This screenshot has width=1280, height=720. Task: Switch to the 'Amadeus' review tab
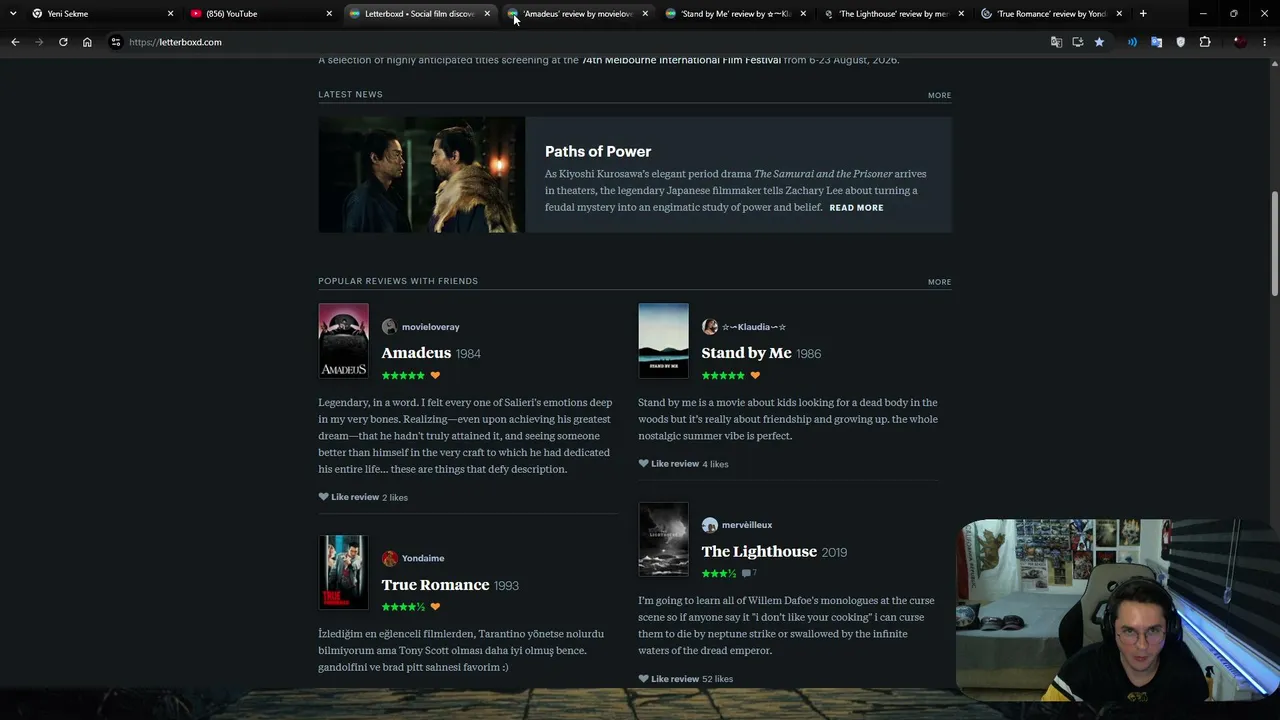pyautogui.click(x=578, y=14)
